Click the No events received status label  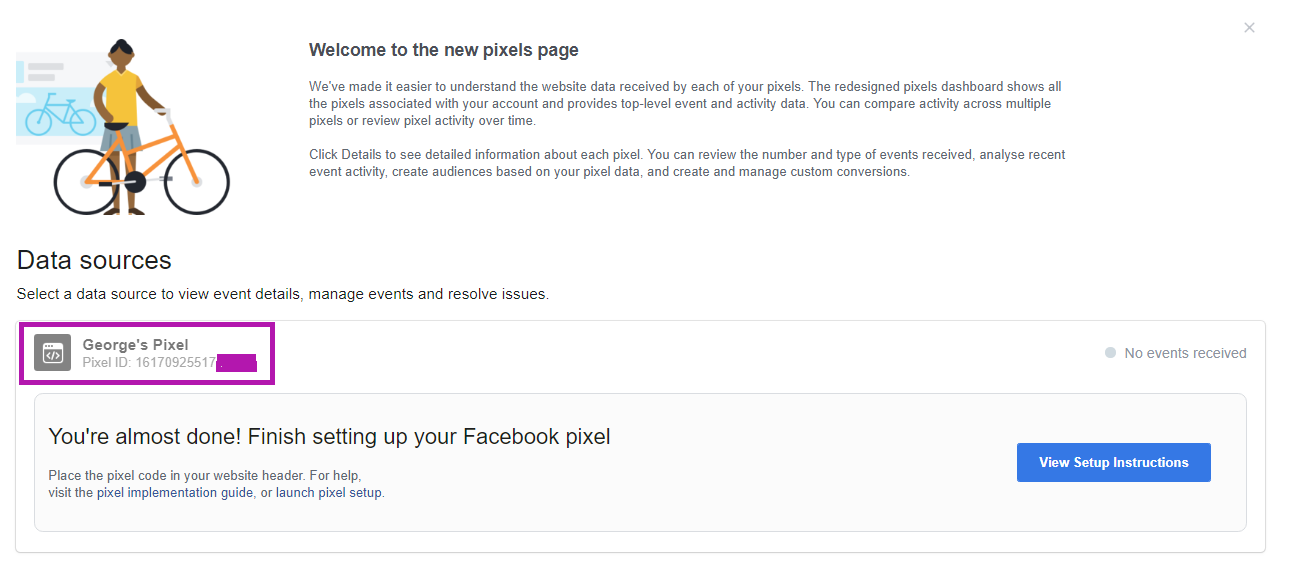pos(1185,353)
